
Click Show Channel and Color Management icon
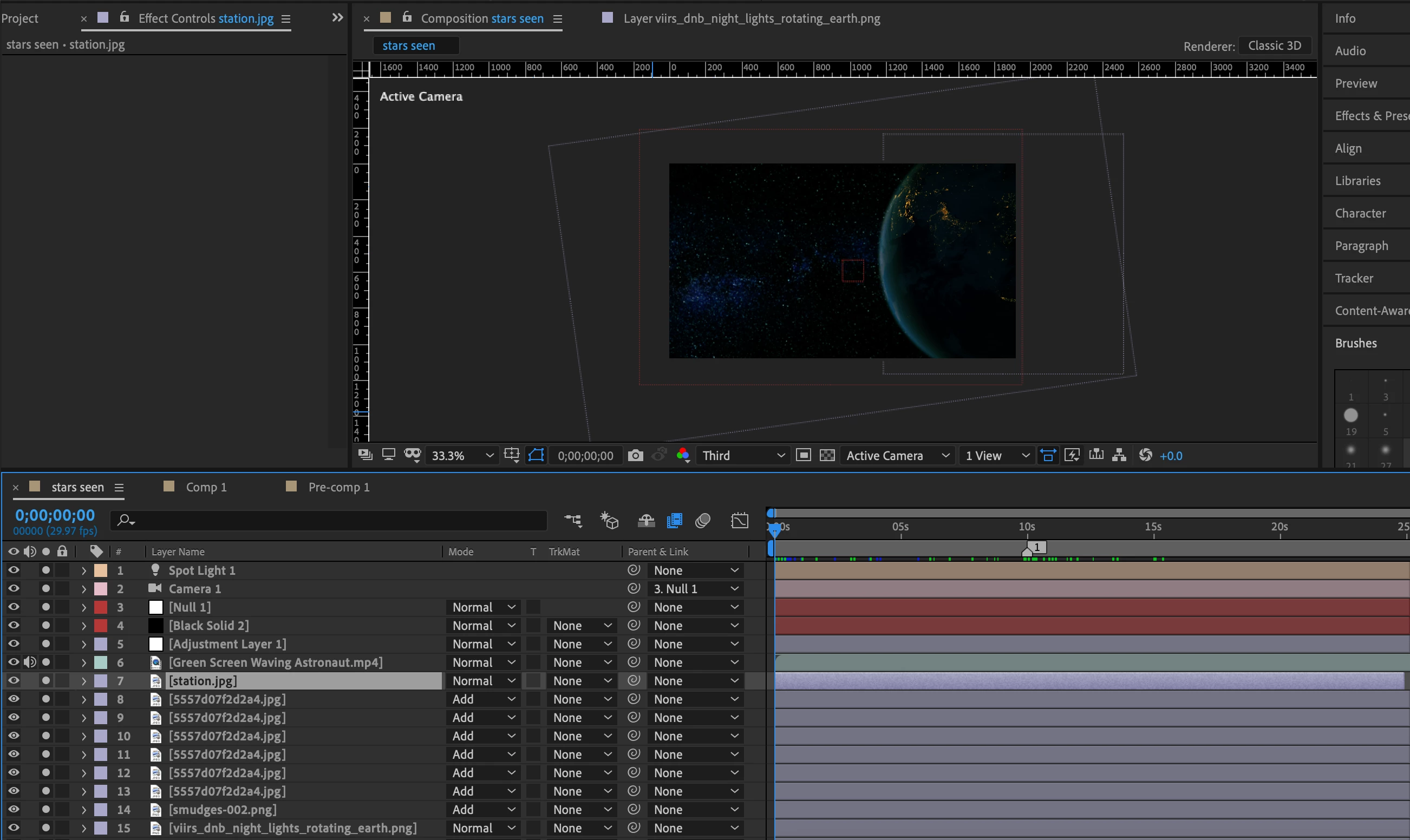[x=683, y=456]
